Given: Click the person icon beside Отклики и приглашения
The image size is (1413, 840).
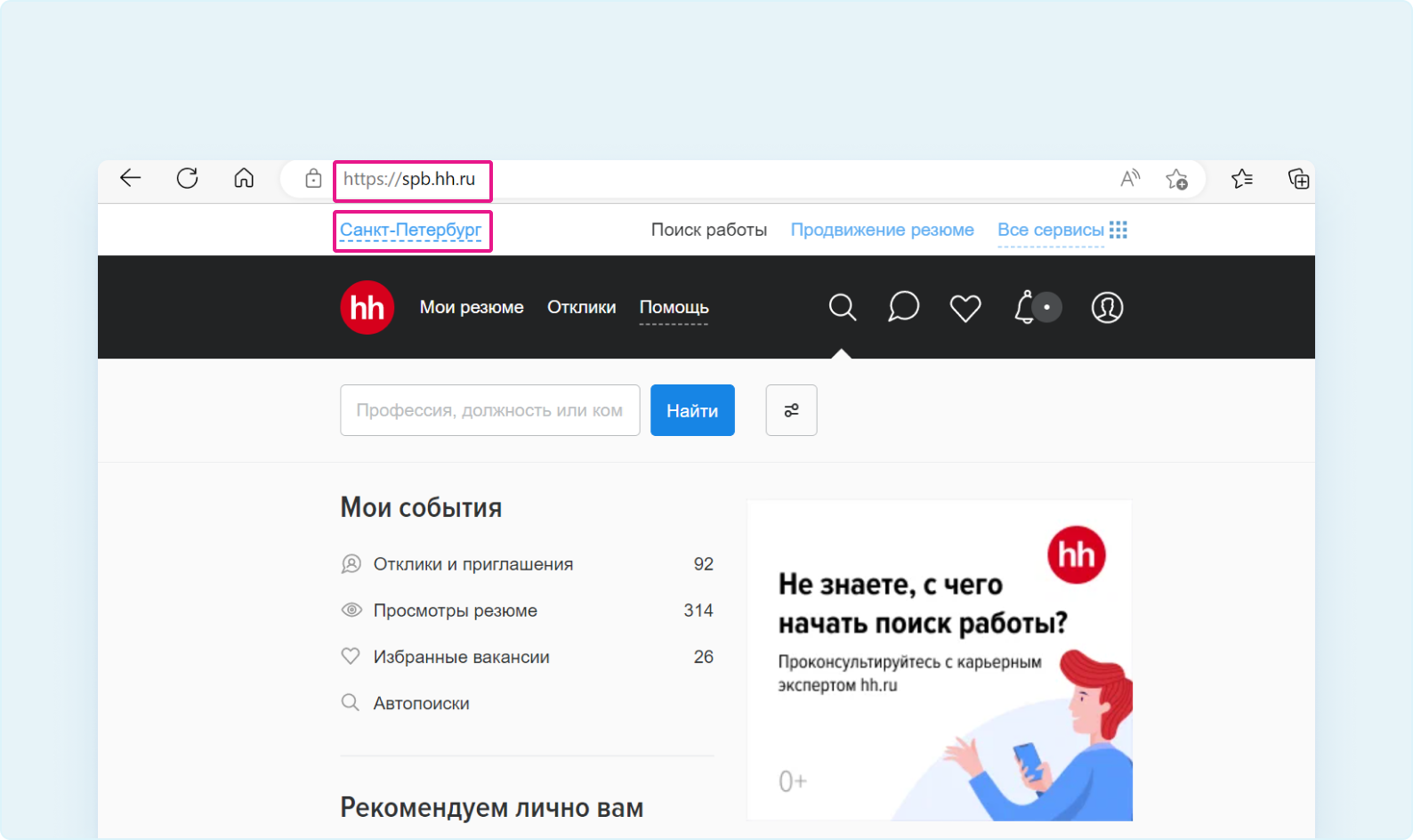Looking at the screenshot, I should click(351, 564).
